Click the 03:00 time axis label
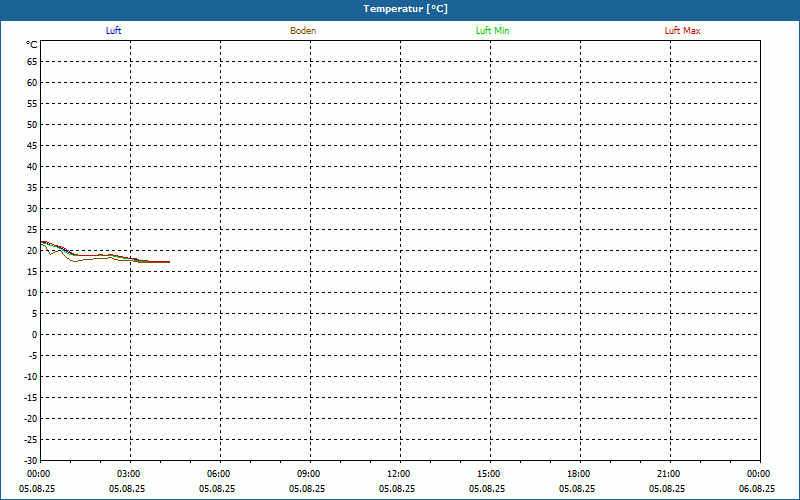This screenshot has width=800, height=500. pos(131,474)
